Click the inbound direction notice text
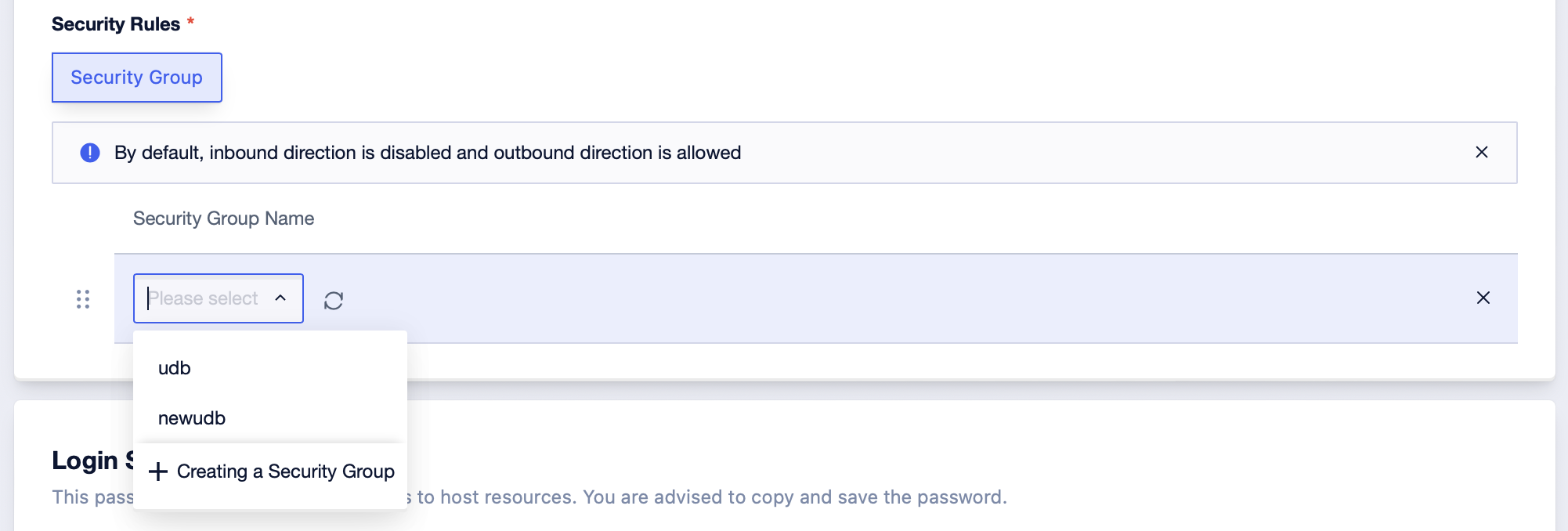The width and height of the screenshot is (1568, 531). pos(428,153)
